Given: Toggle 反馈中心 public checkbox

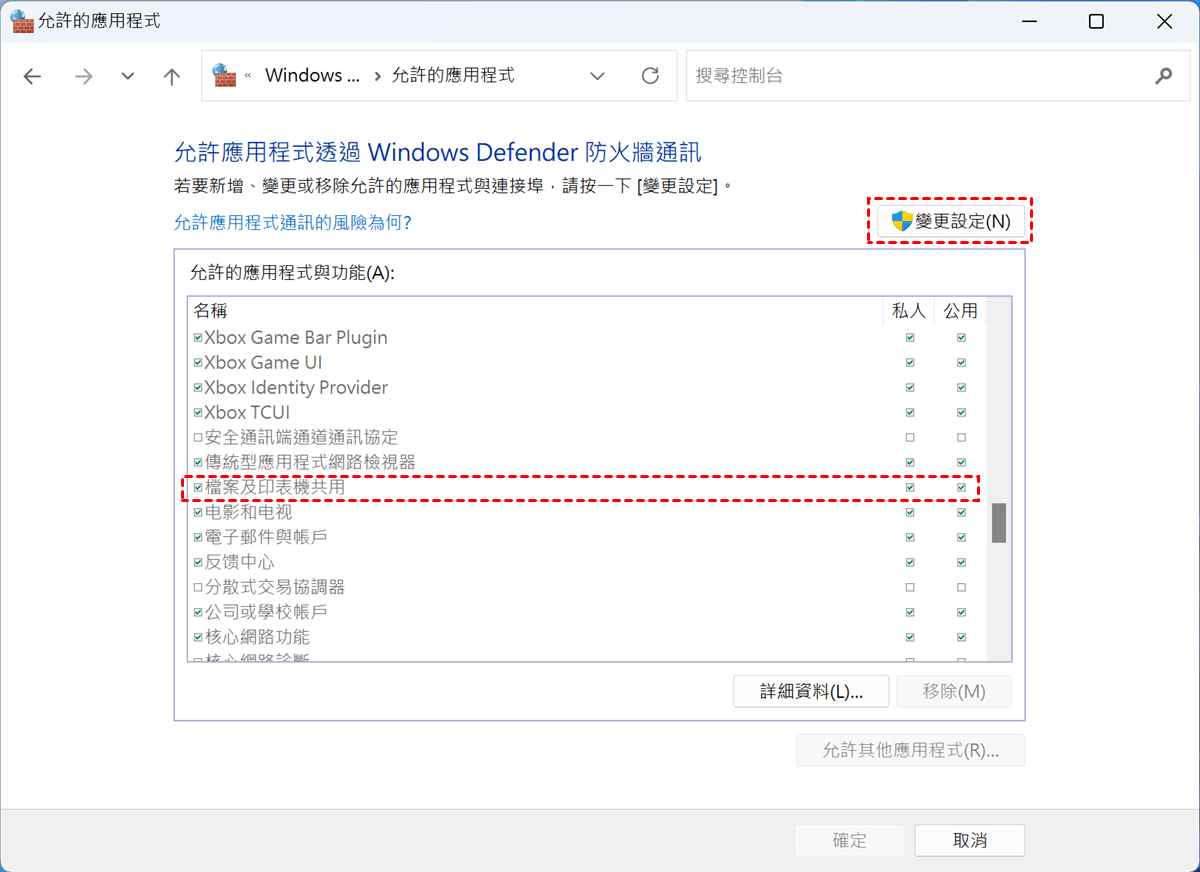Looking at the screenshot, I should tap(961, 562).
